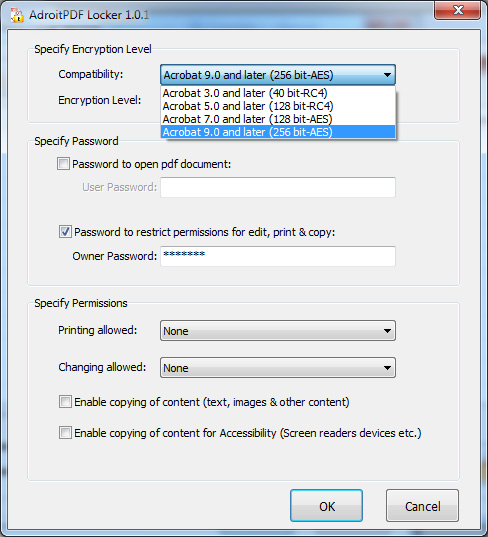The image size is (488, 537).
Task: Confirm settings with the OK button
Action: click(x=326, y=506)
